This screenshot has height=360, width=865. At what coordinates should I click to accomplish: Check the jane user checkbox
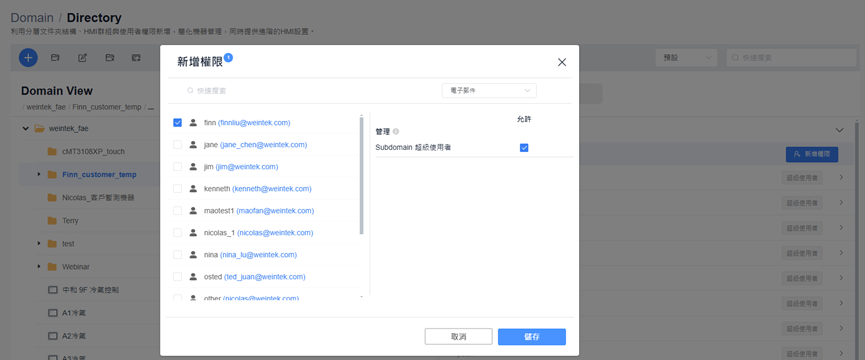pos(178,144)
